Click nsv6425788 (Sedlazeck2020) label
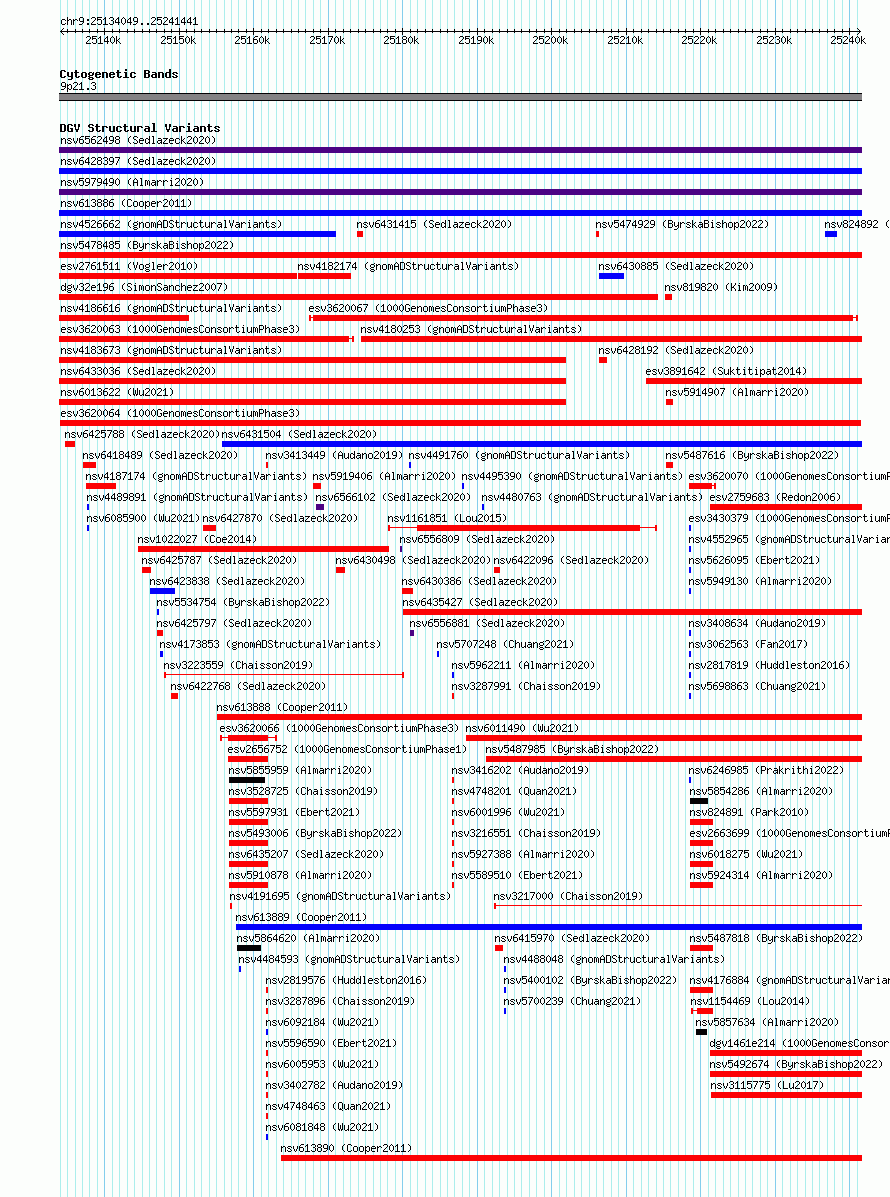890x1197 pixels. 142,434
